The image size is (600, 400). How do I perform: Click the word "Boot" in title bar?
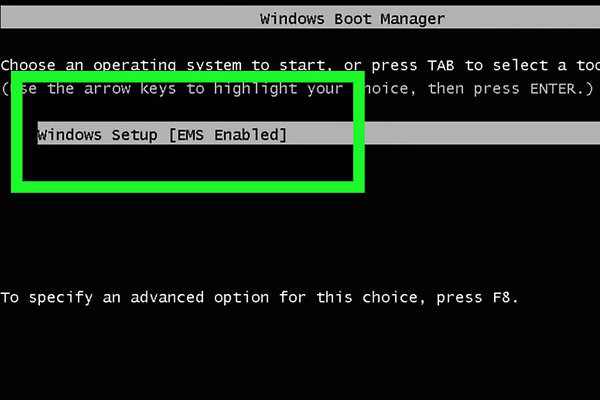(x=352, y=19)
